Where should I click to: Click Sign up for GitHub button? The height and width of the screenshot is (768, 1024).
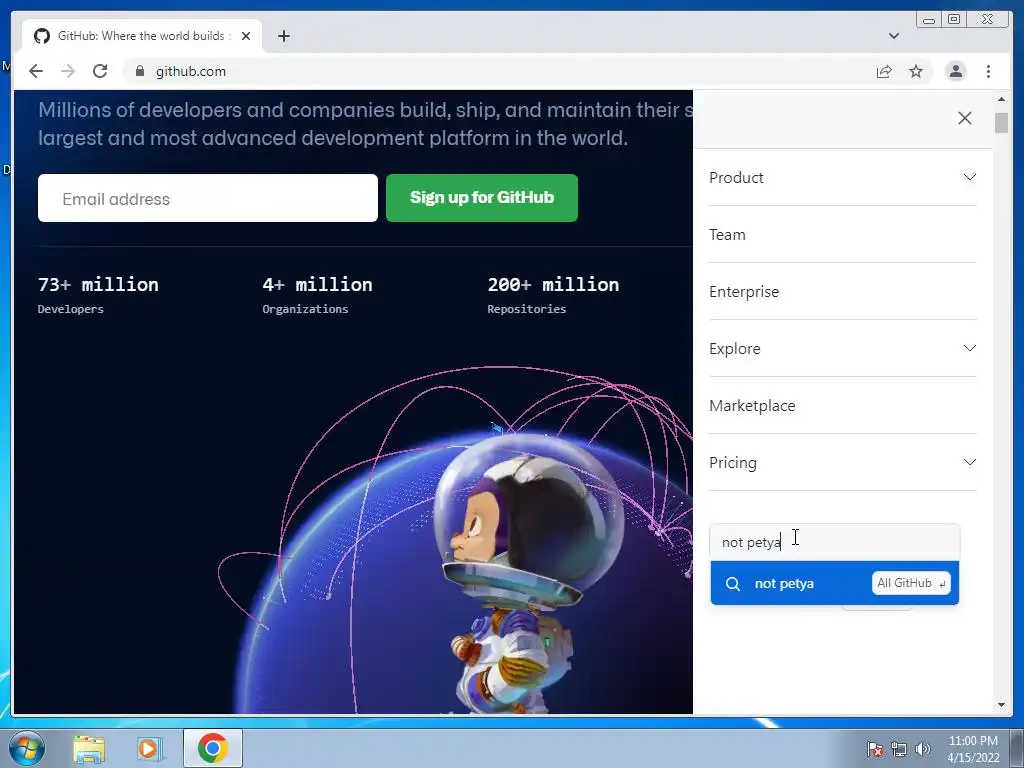(x=482, y=198)
